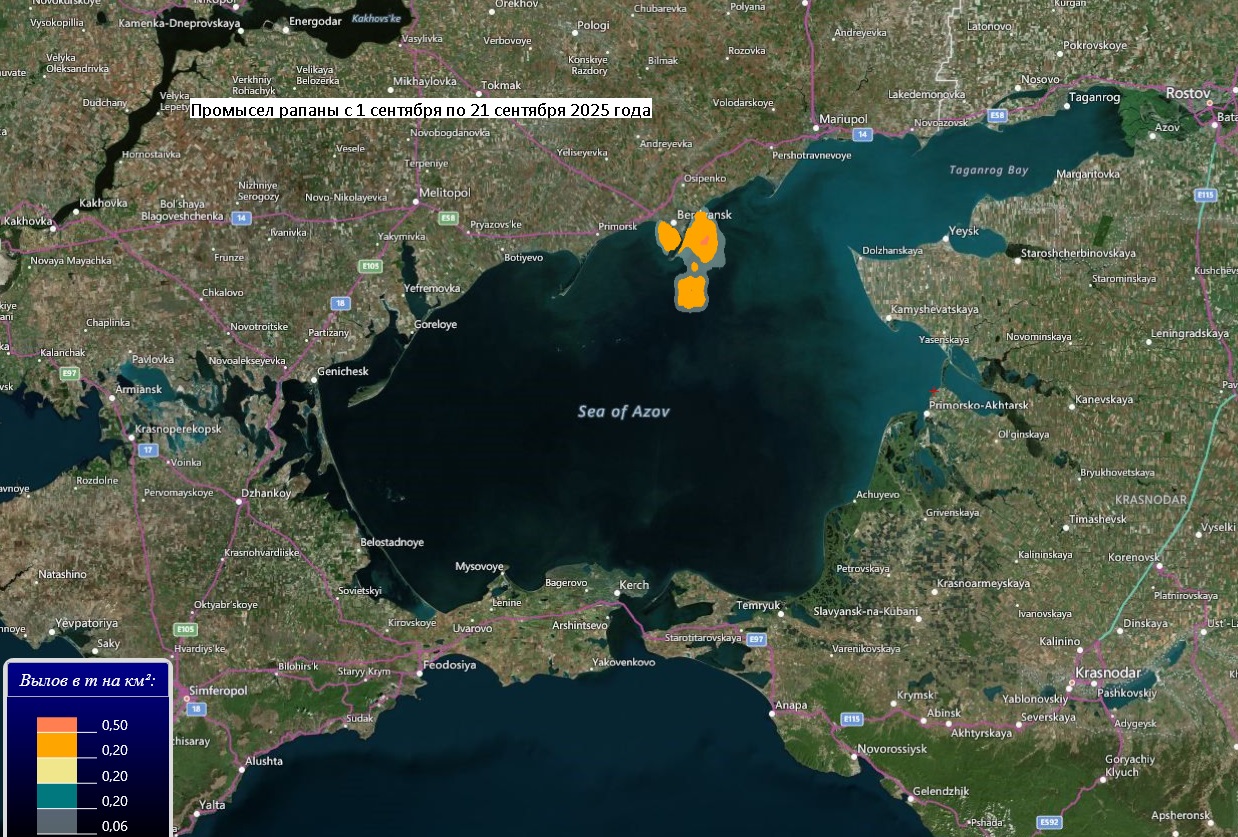Select the red-orange 0,50 legend swatch
The height and width of the screenshot is (837, 1238).
coord(57,725)
